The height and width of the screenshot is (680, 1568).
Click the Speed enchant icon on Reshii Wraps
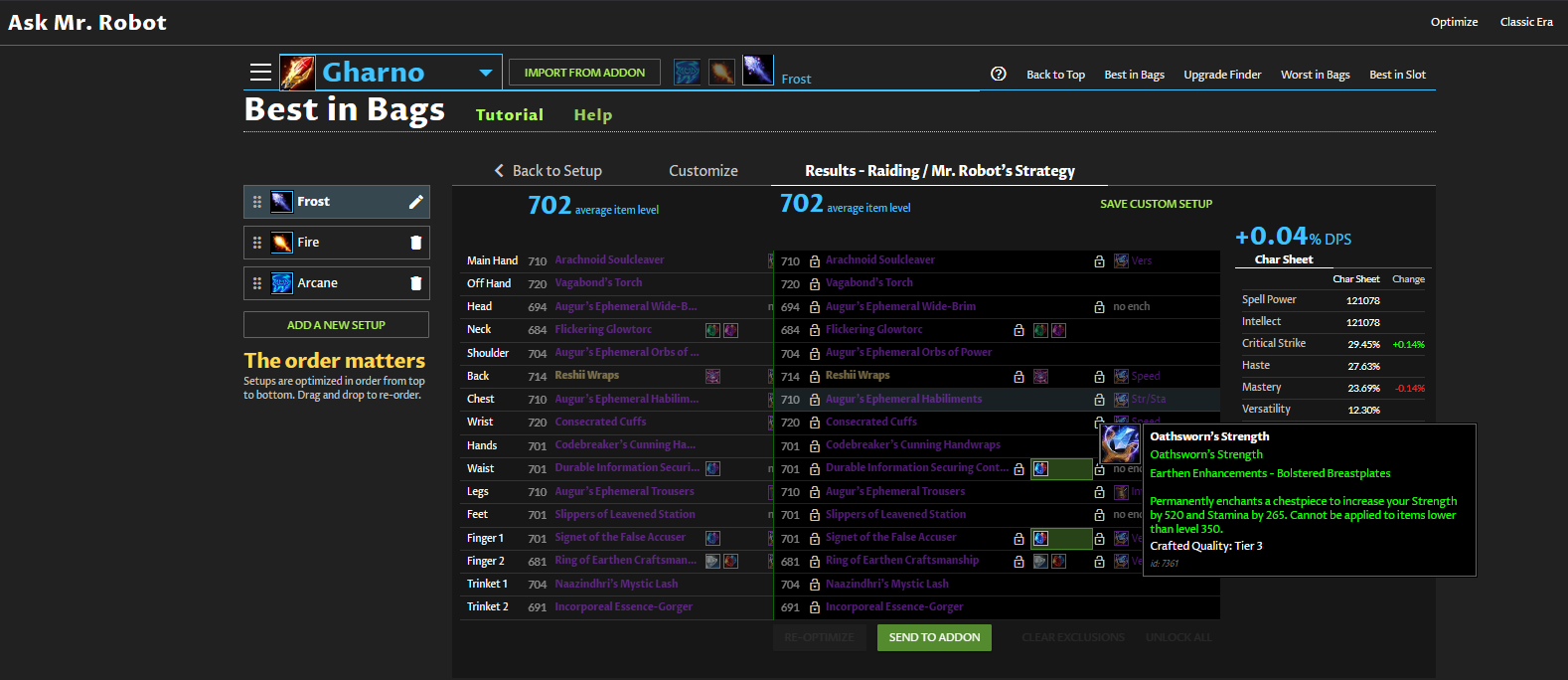click(x=1121, y=376)
